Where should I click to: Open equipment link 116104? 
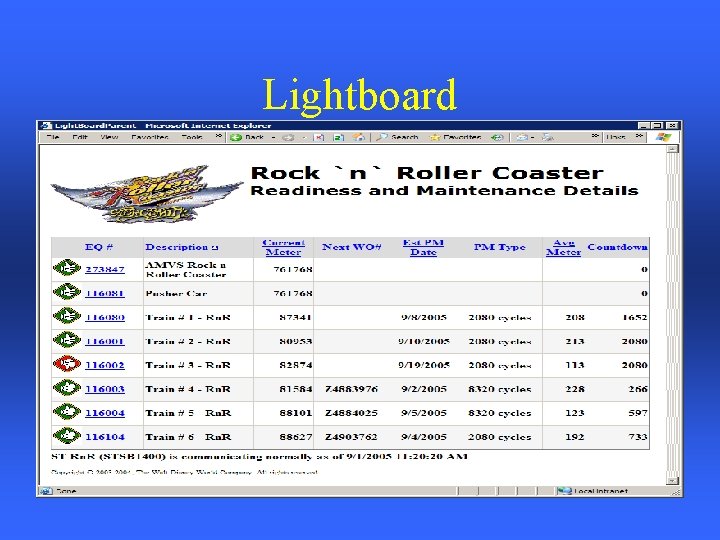[x=105, y=437]
